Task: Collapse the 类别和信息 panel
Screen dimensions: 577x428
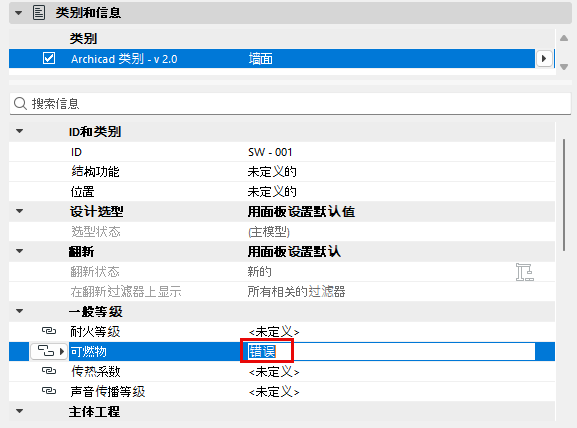Action: 18,13
